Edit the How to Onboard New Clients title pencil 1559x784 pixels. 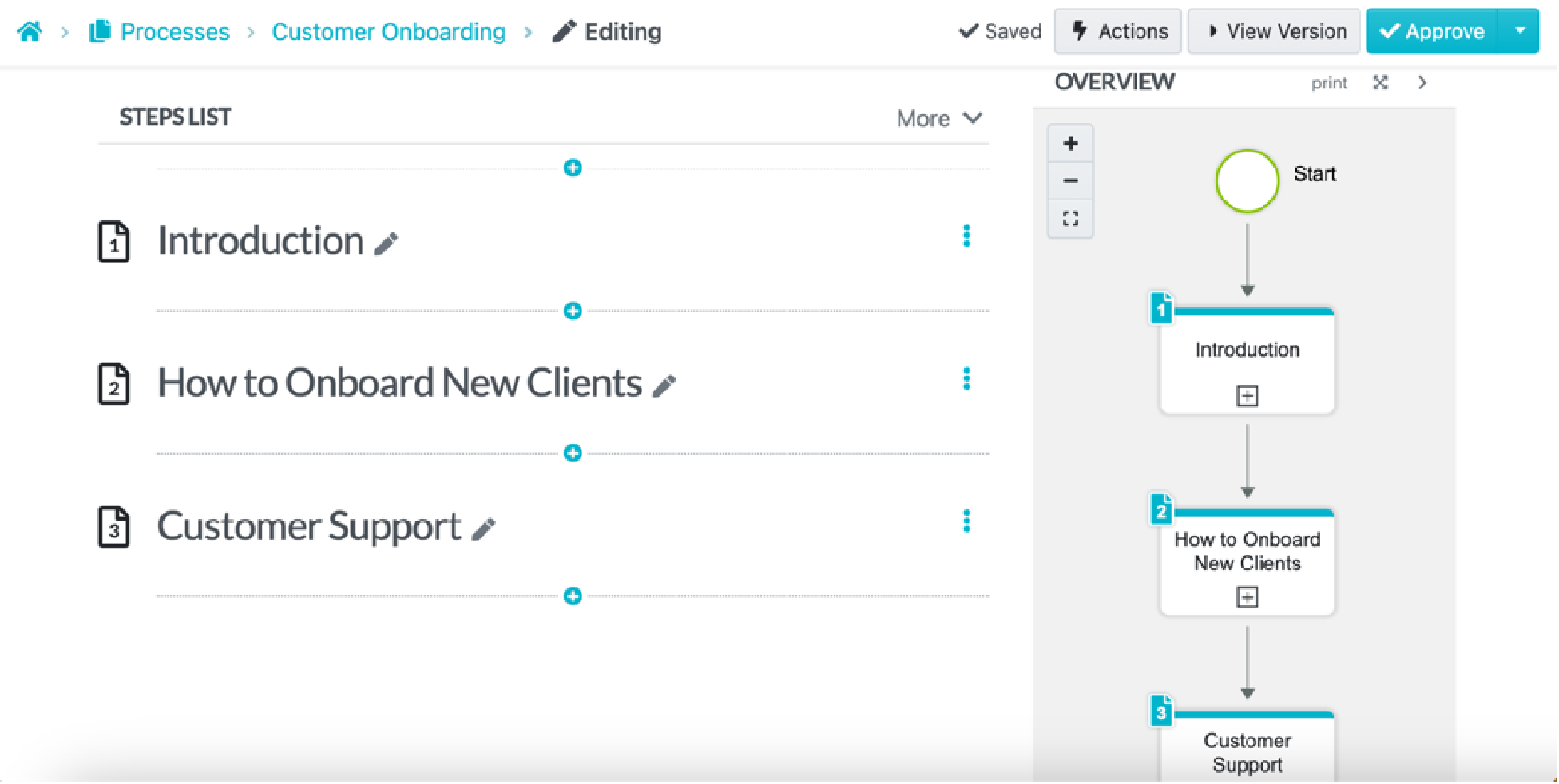click(664, 386)
